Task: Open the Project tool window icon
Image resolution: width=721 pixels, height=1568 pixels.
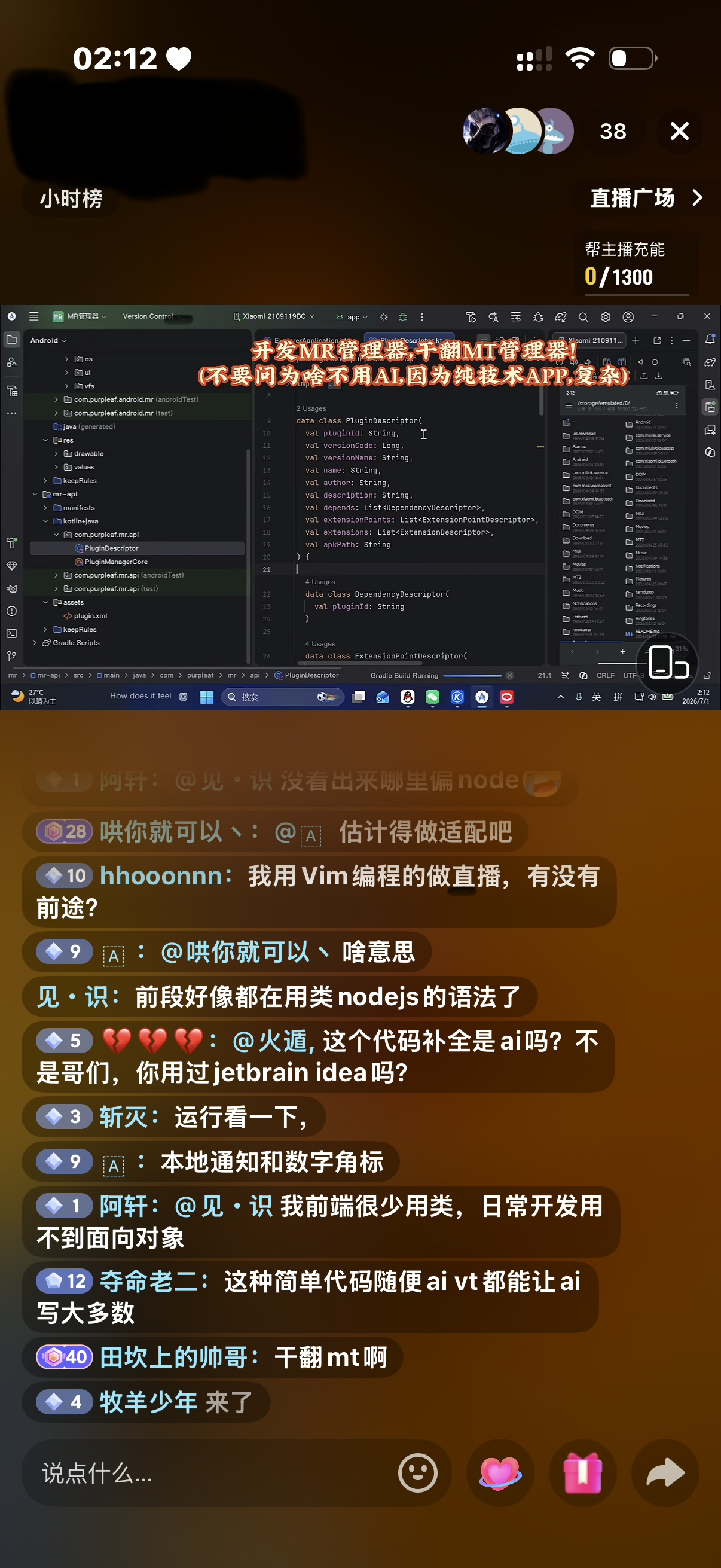Action: (x=11, y=340)
